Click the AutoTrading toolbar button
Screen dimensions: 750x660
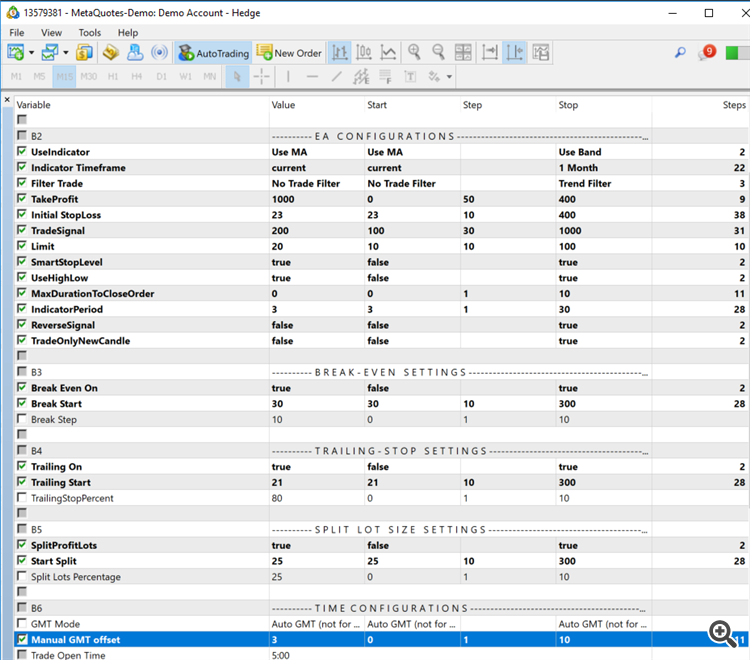211,53
